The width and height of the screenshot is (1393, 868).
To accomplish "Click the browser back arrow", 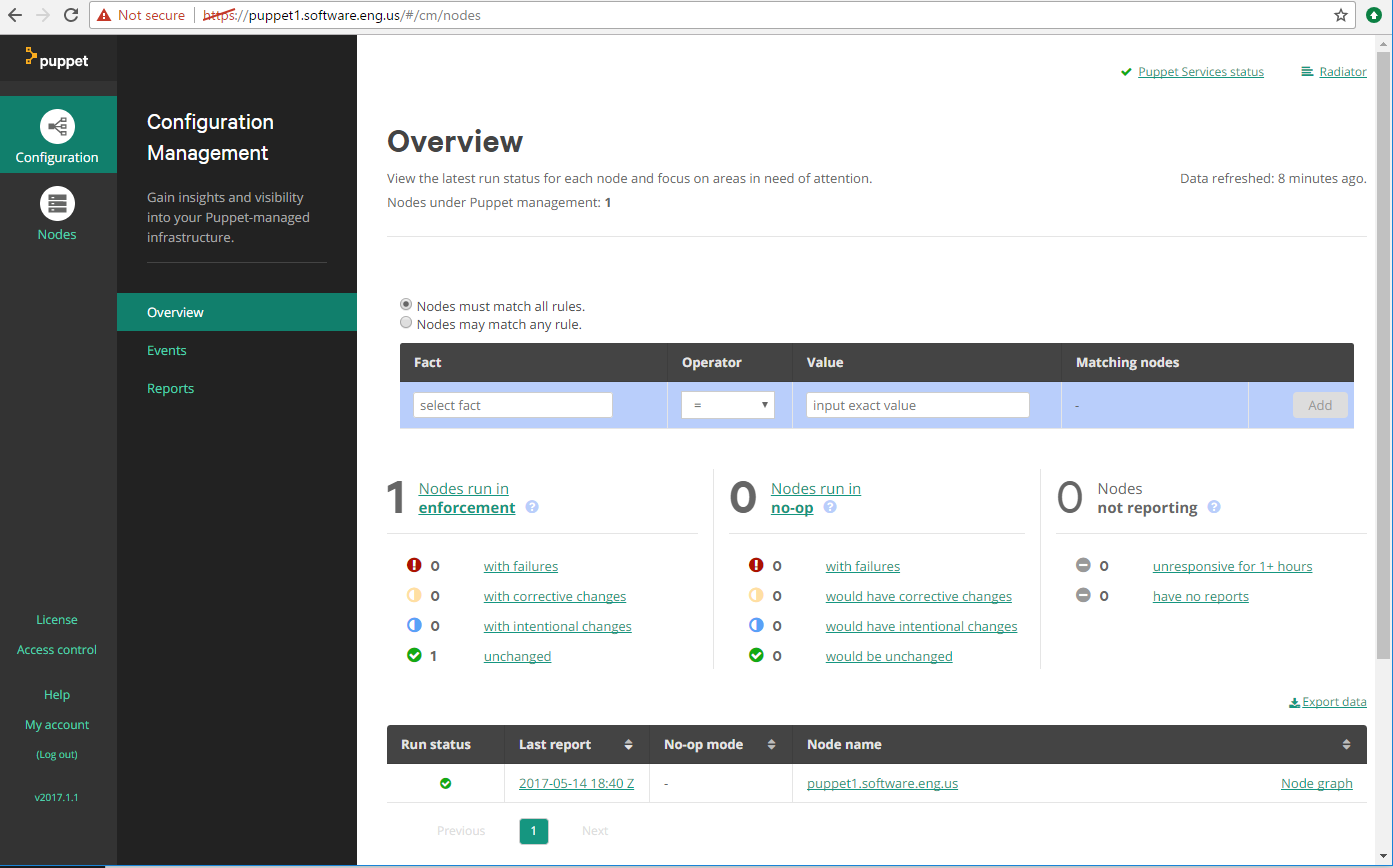I will pos(15,15).
